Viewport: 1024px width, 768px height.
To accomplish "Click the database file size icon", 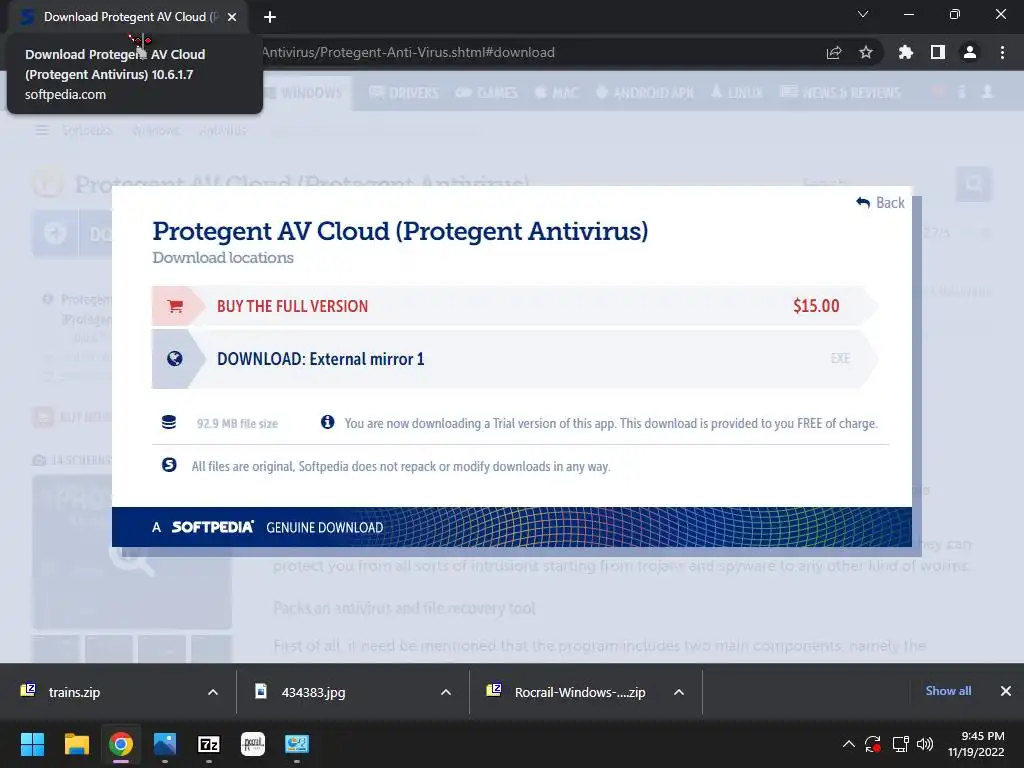I will coord(169,423).
